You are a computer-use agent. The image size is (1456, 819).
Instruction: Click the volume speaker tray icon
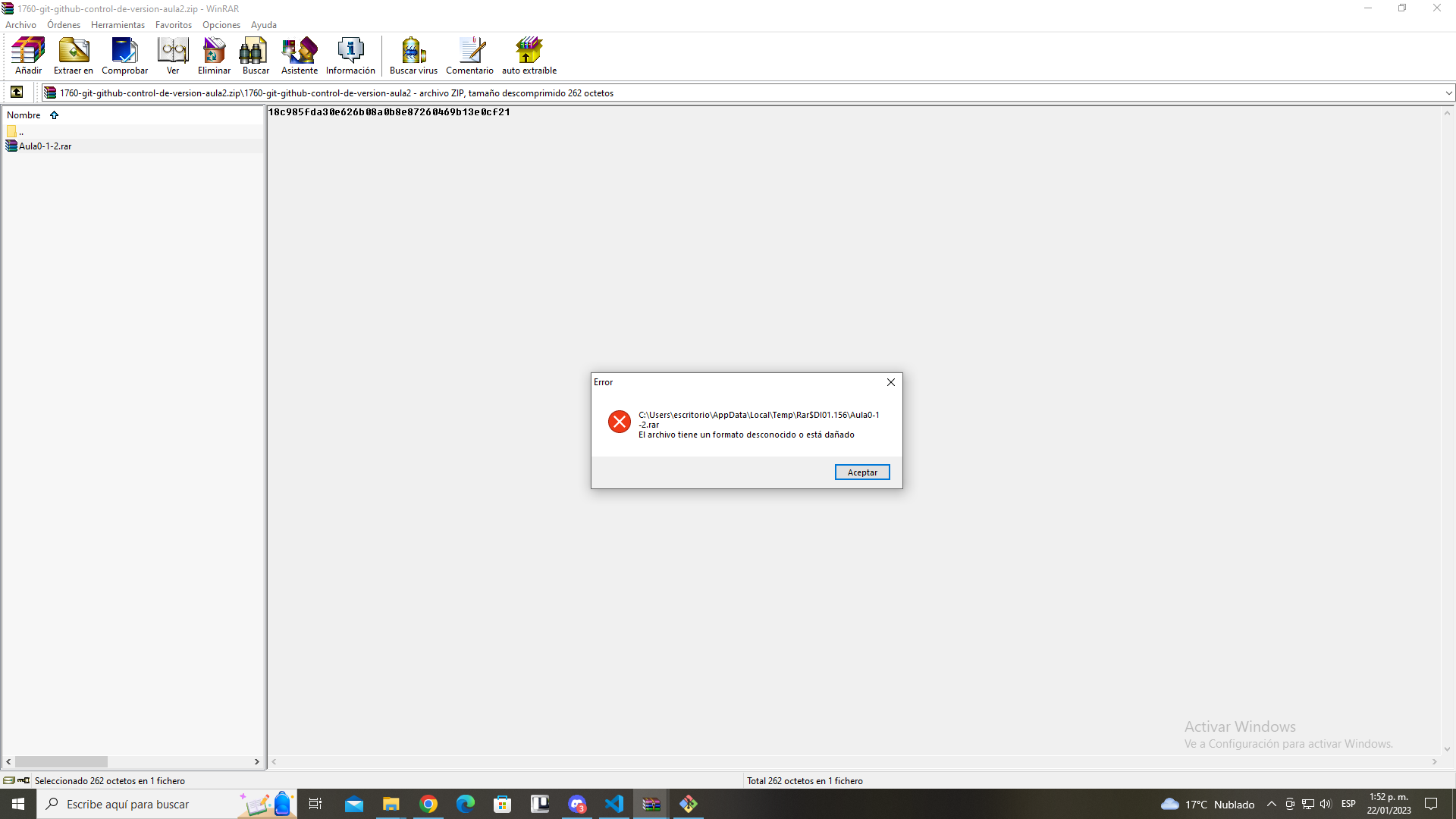pos(1326,804)
